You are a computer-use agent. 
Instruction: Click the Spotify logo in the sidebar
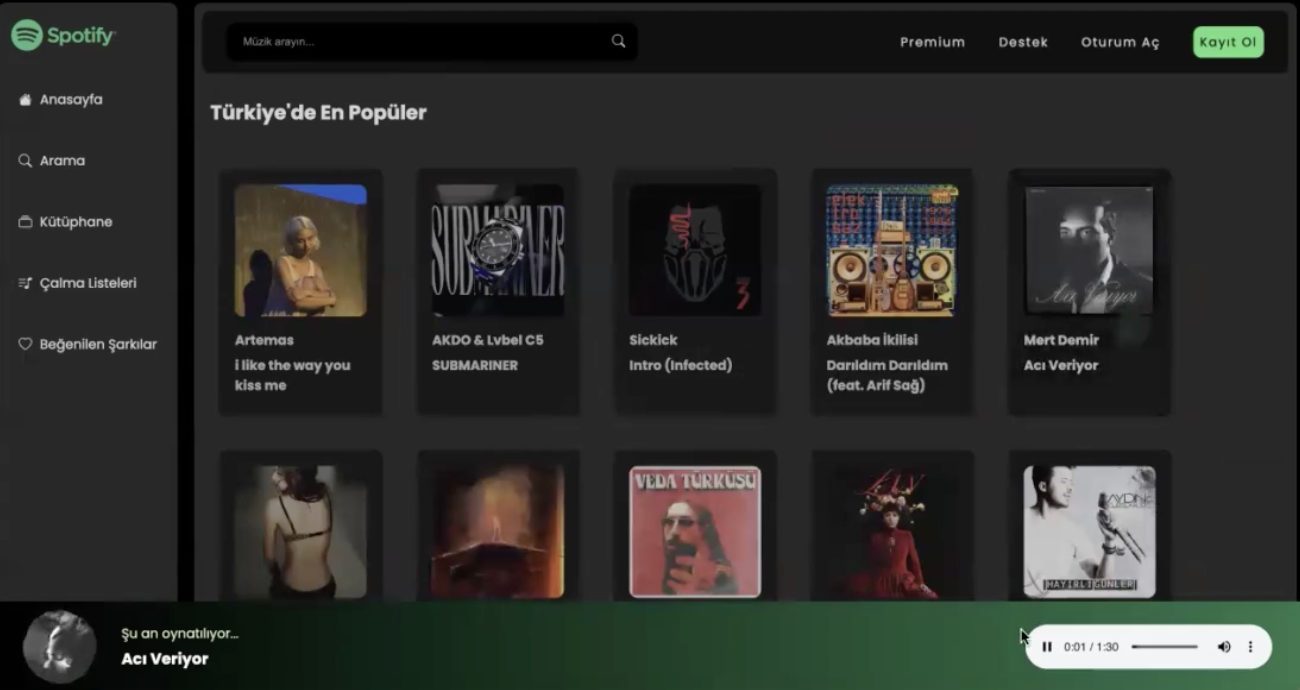[x=64, y=35]
